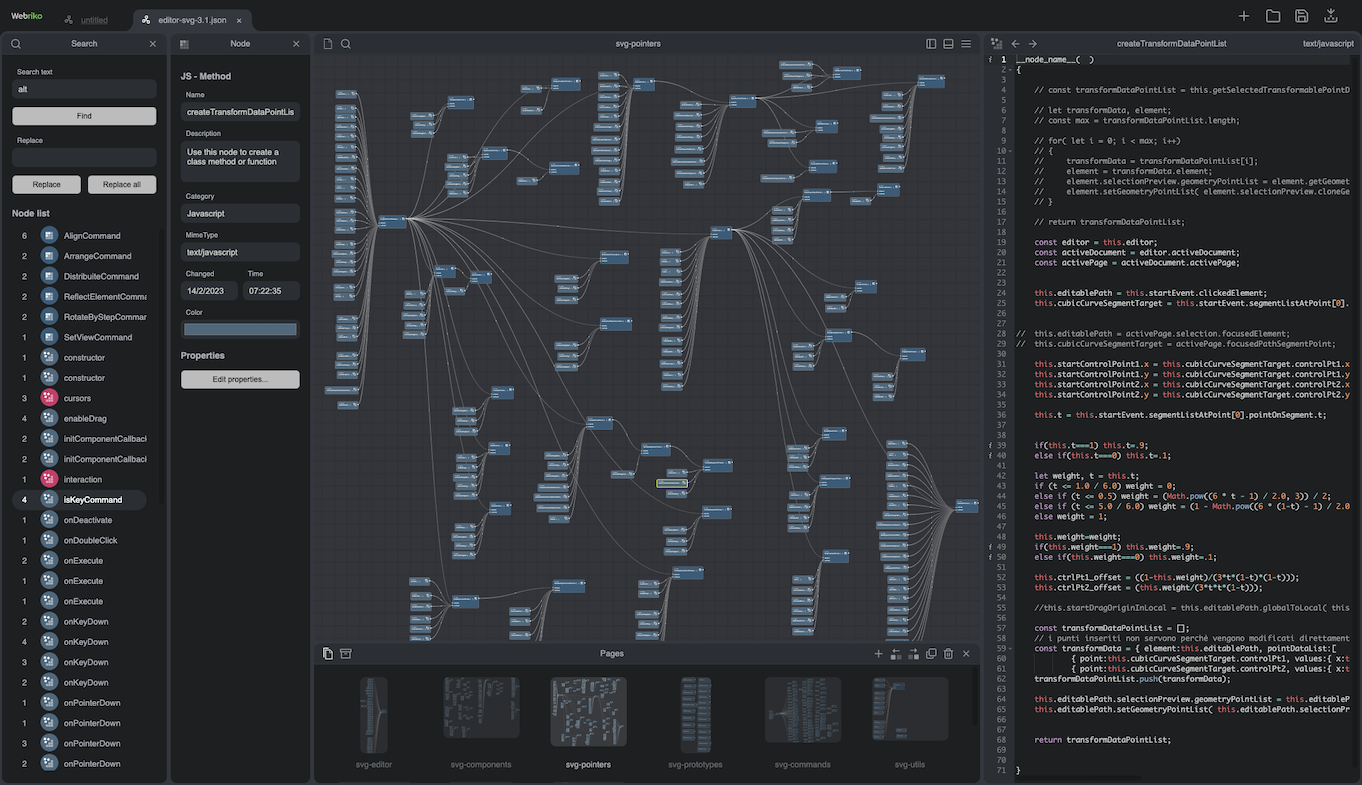Image resolution: width=1362 pixels, height=785 pixels.
Task: Click the duplicate page icon in the Pages panel
Action: click(931, 653)
